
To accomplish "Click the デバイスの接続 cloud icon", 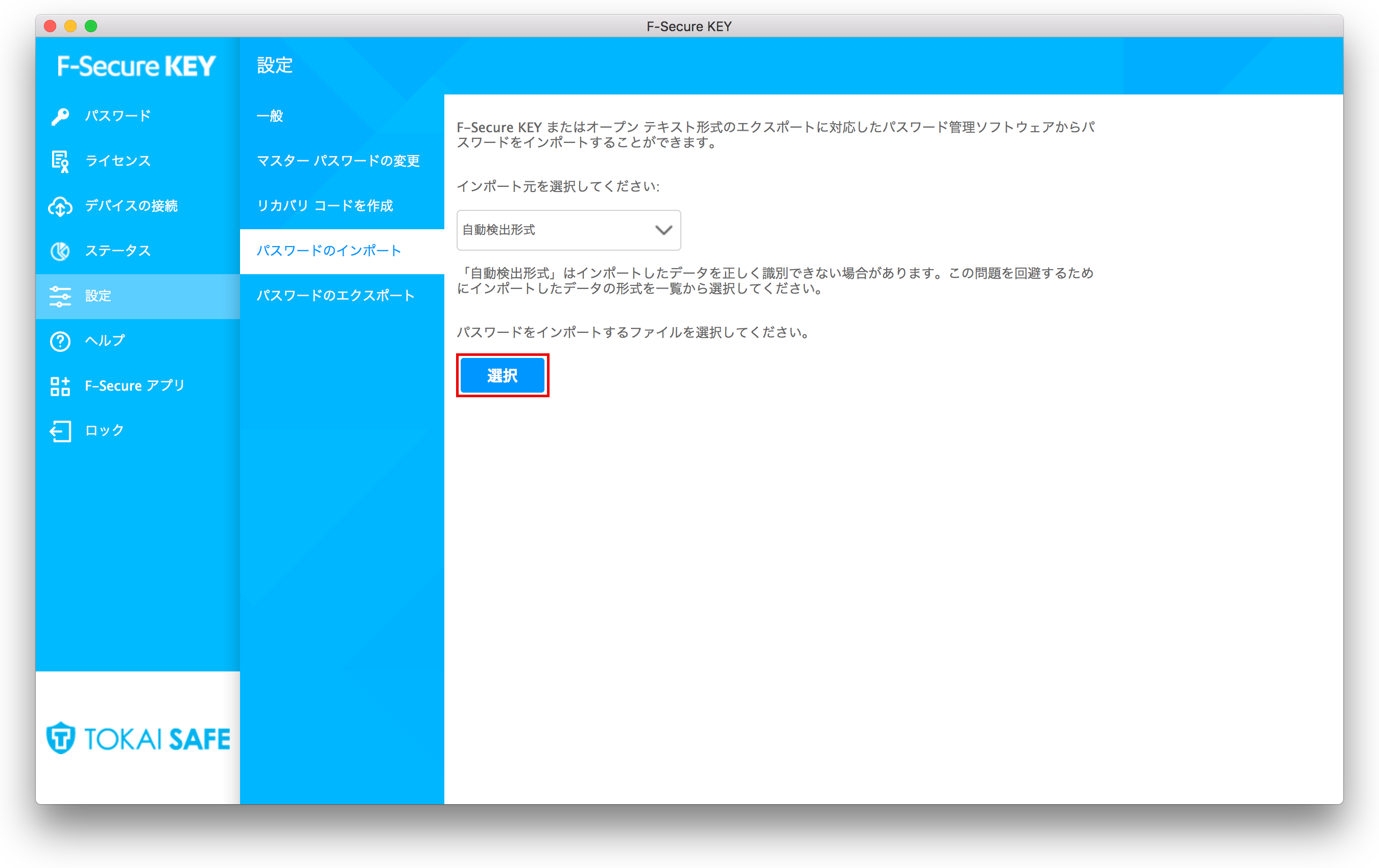I will (61, 206).
